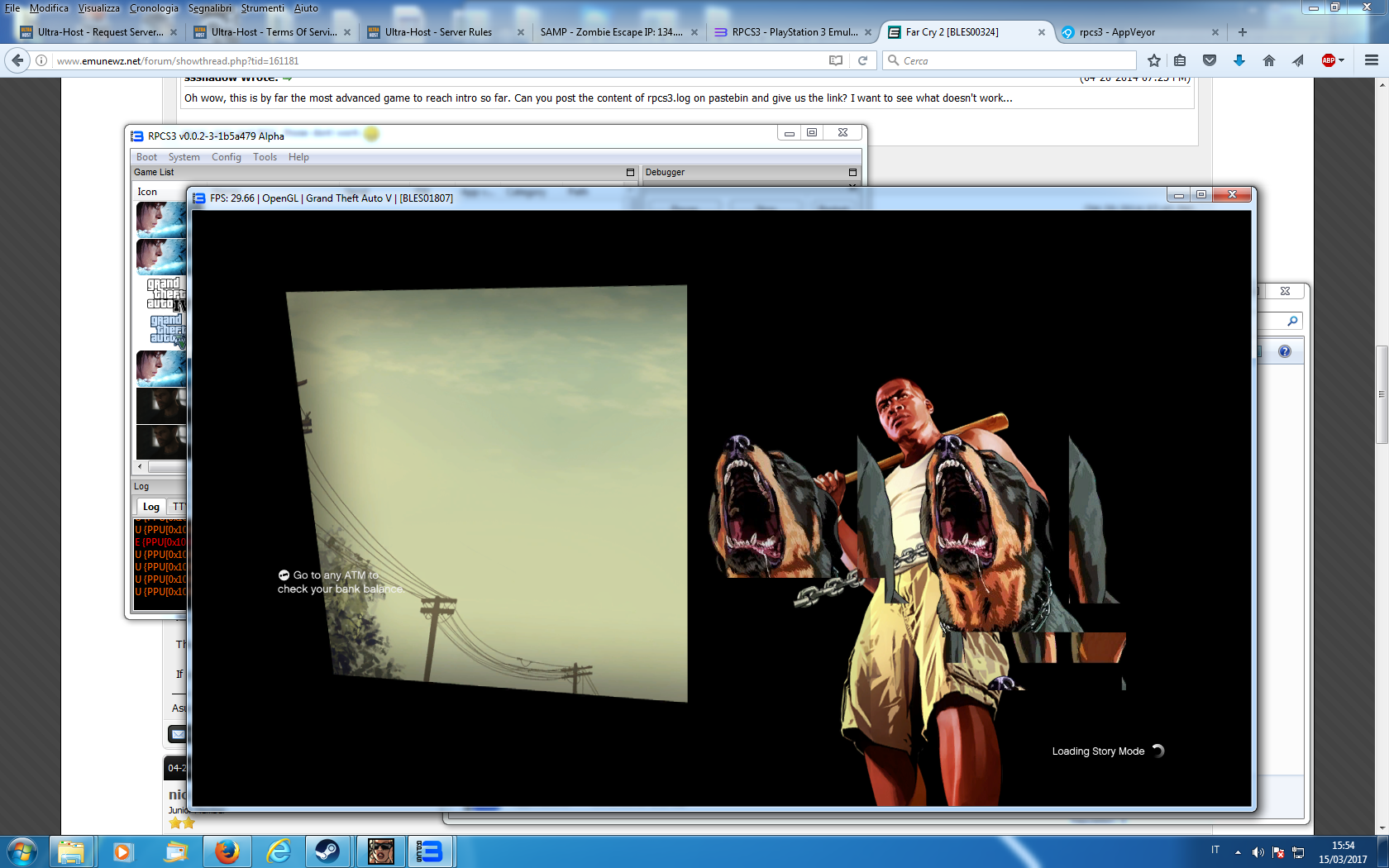Click the Firefox back arrow button
The image size is (1389, 868).
pyautogui.click(x=17, y=60)
